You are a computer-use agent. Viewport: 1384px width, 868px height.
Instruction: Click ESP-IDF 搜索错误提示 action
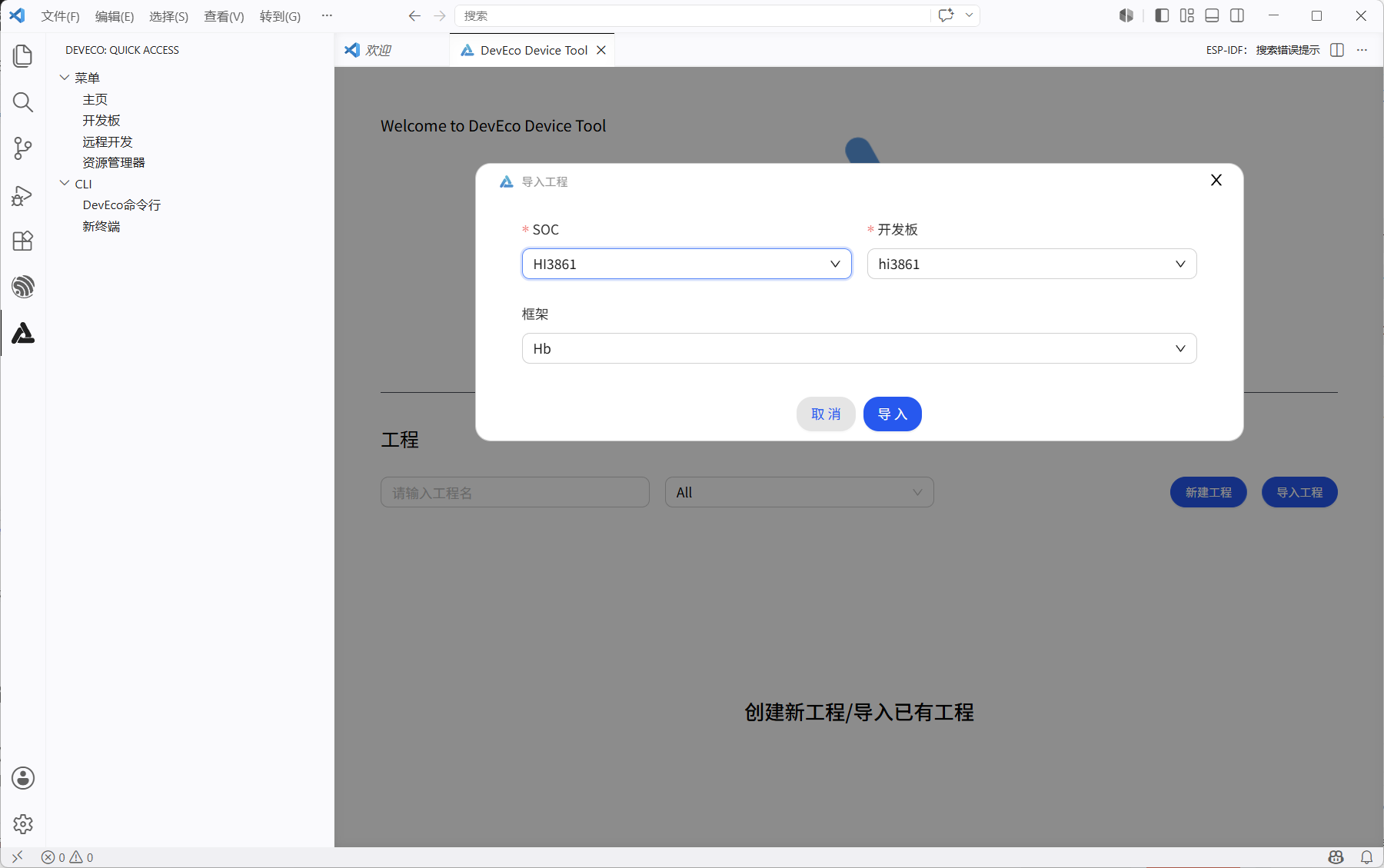pyautogui.click(x=1263, y=50)
